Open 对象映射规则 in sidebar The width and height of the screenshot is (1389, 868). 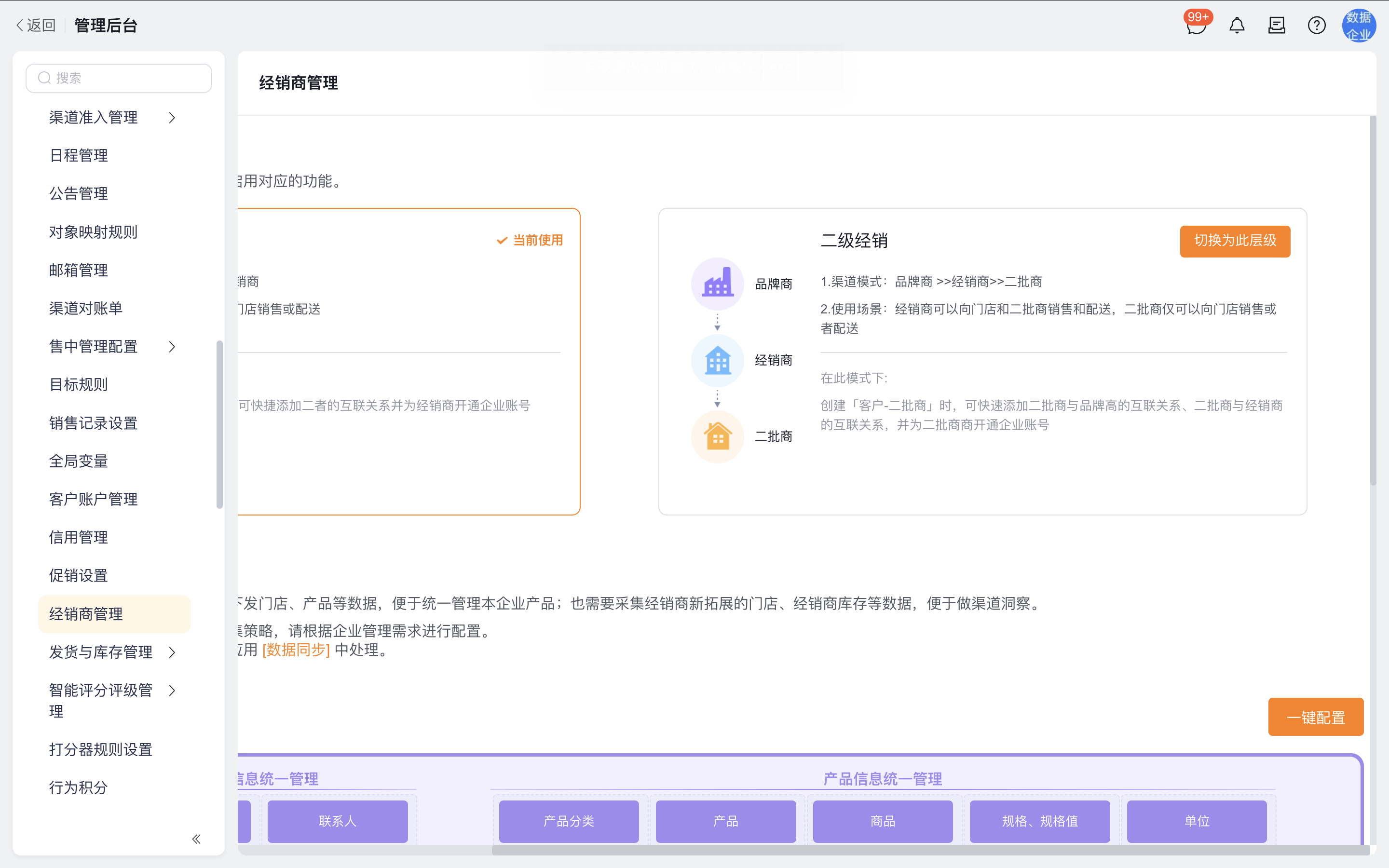94,232
